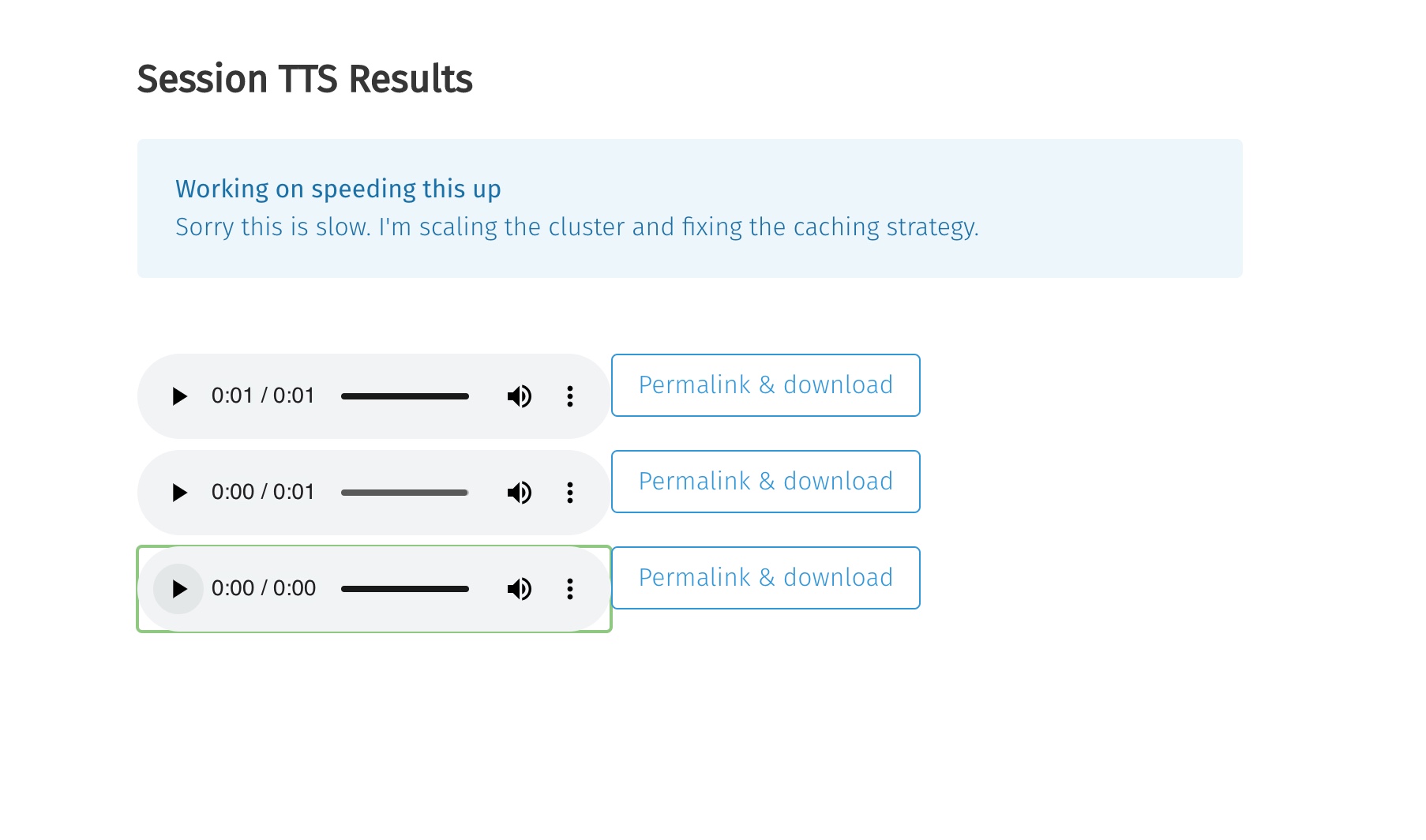Mute the first audio player
The image size is (1426, 840).
click(519, 396)
